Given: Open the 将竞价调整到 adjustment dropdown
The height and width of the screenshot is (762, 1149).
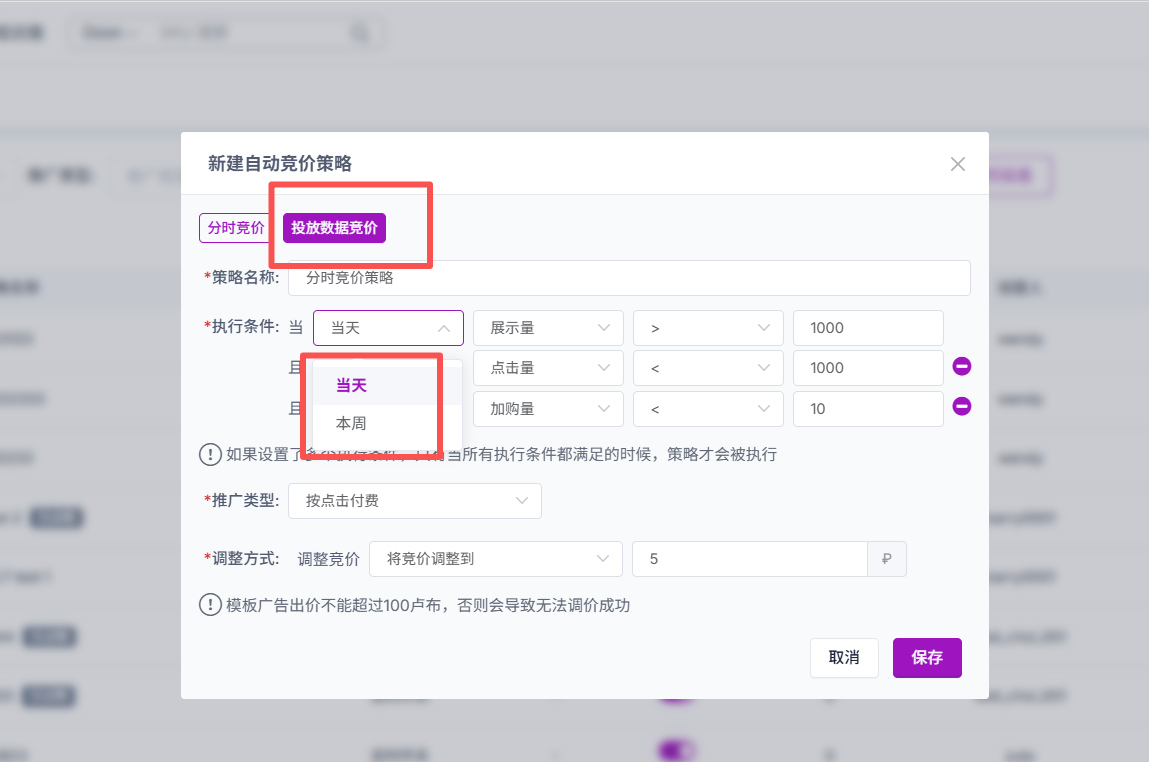Looking at the screenshot, I should 495,559.
